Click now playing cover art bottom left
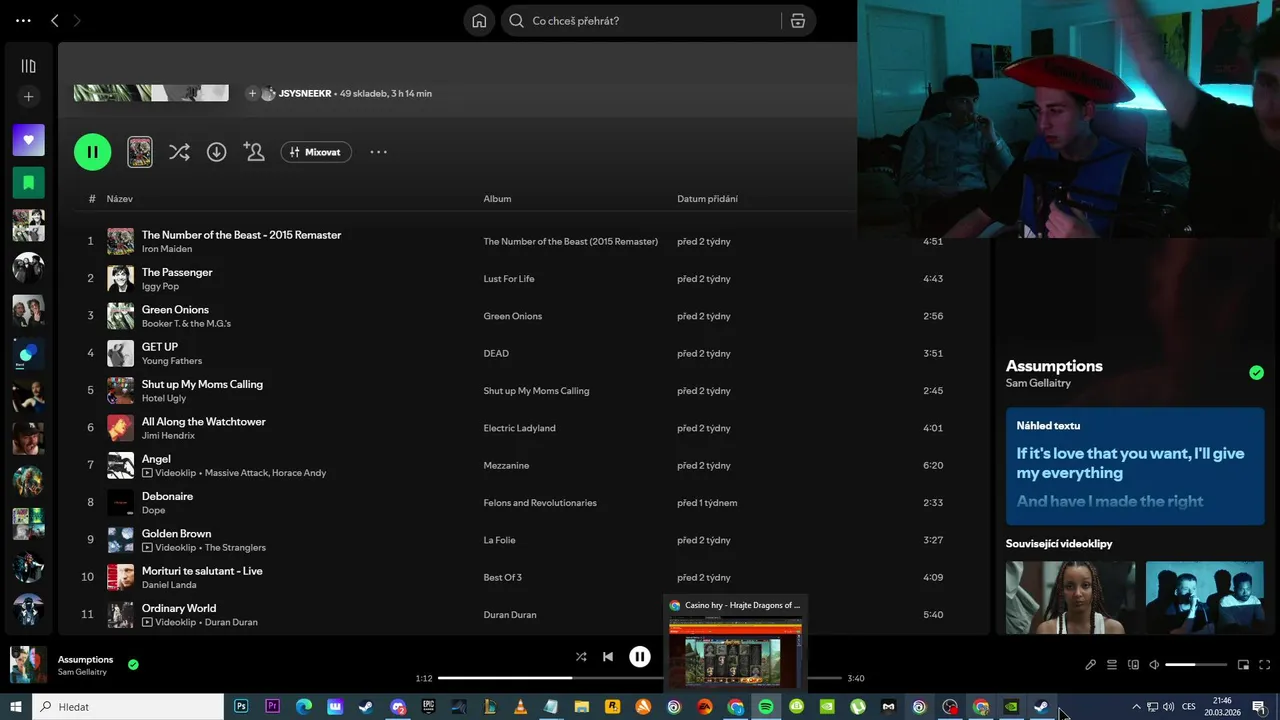 [28, 665]
